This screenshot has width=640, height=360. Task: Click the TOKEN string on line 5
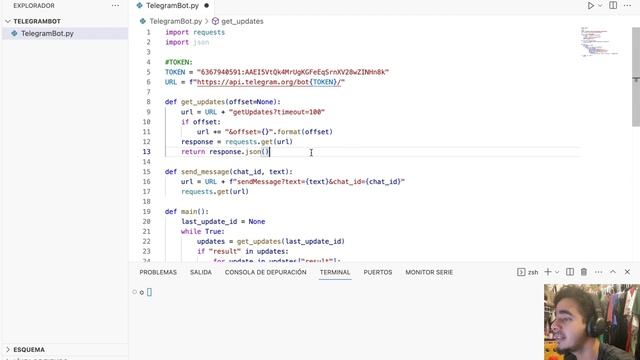(293, 72)
